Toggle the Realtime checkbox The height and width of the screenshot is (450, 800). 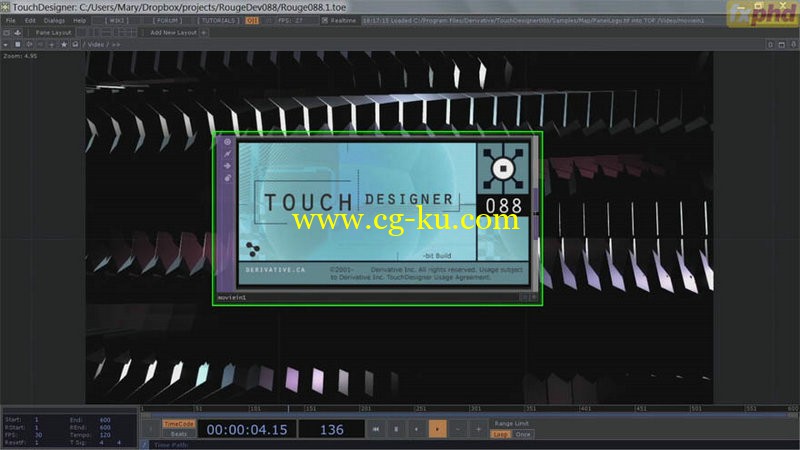pyautogui.click(x=324, y=20)
